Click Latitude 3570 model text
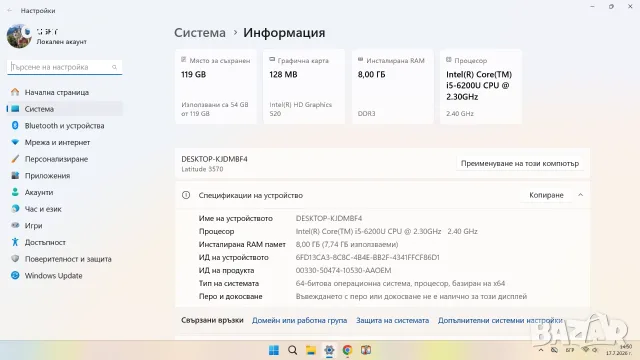This screenshot has height=360, width=640. 202,169
